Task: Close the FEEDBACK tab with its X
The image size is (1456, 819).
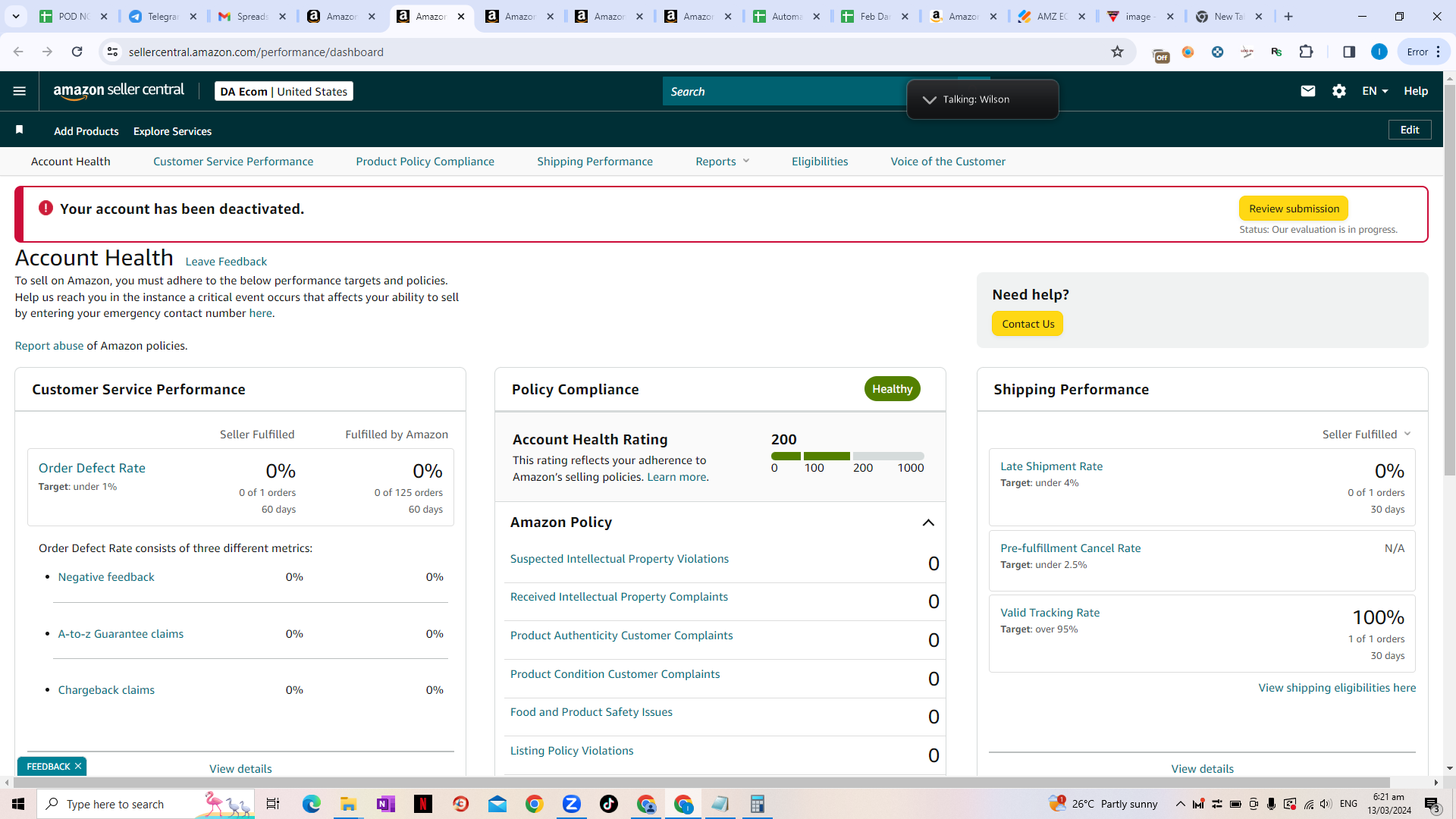Action: [x=77, y=766]
